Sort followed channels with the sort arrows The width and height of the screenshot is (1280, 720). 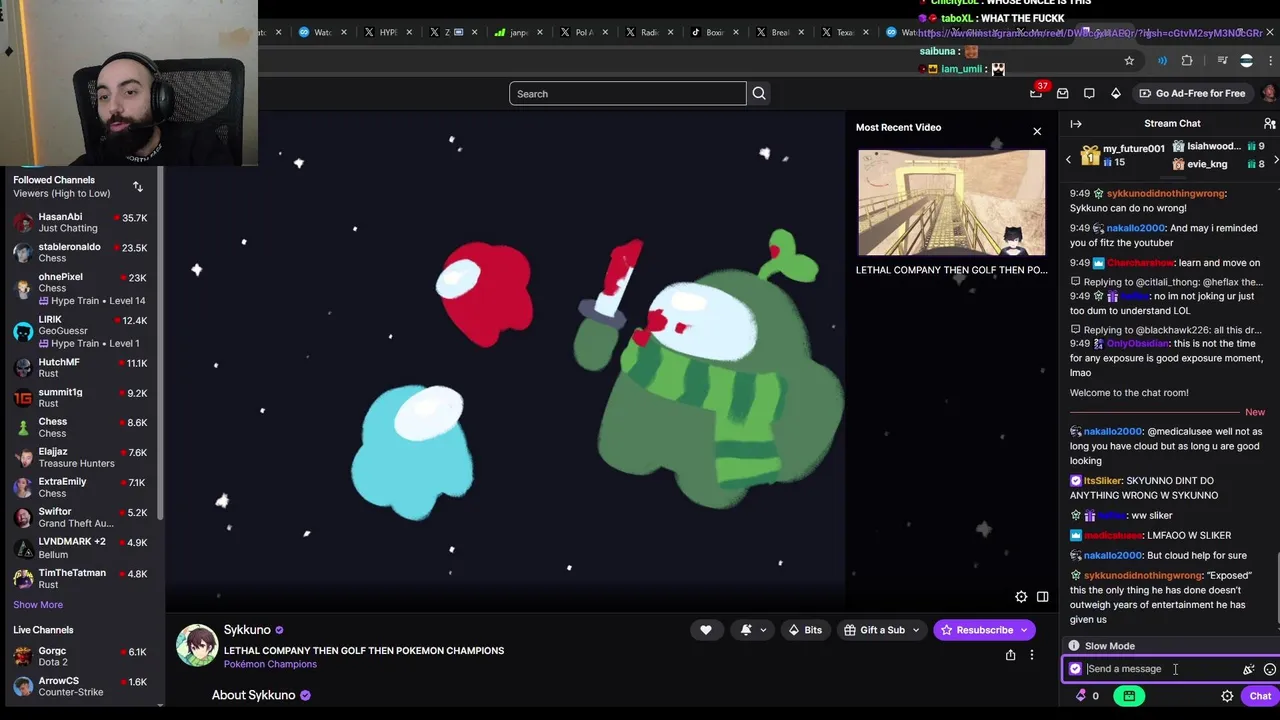click(138, 187)
